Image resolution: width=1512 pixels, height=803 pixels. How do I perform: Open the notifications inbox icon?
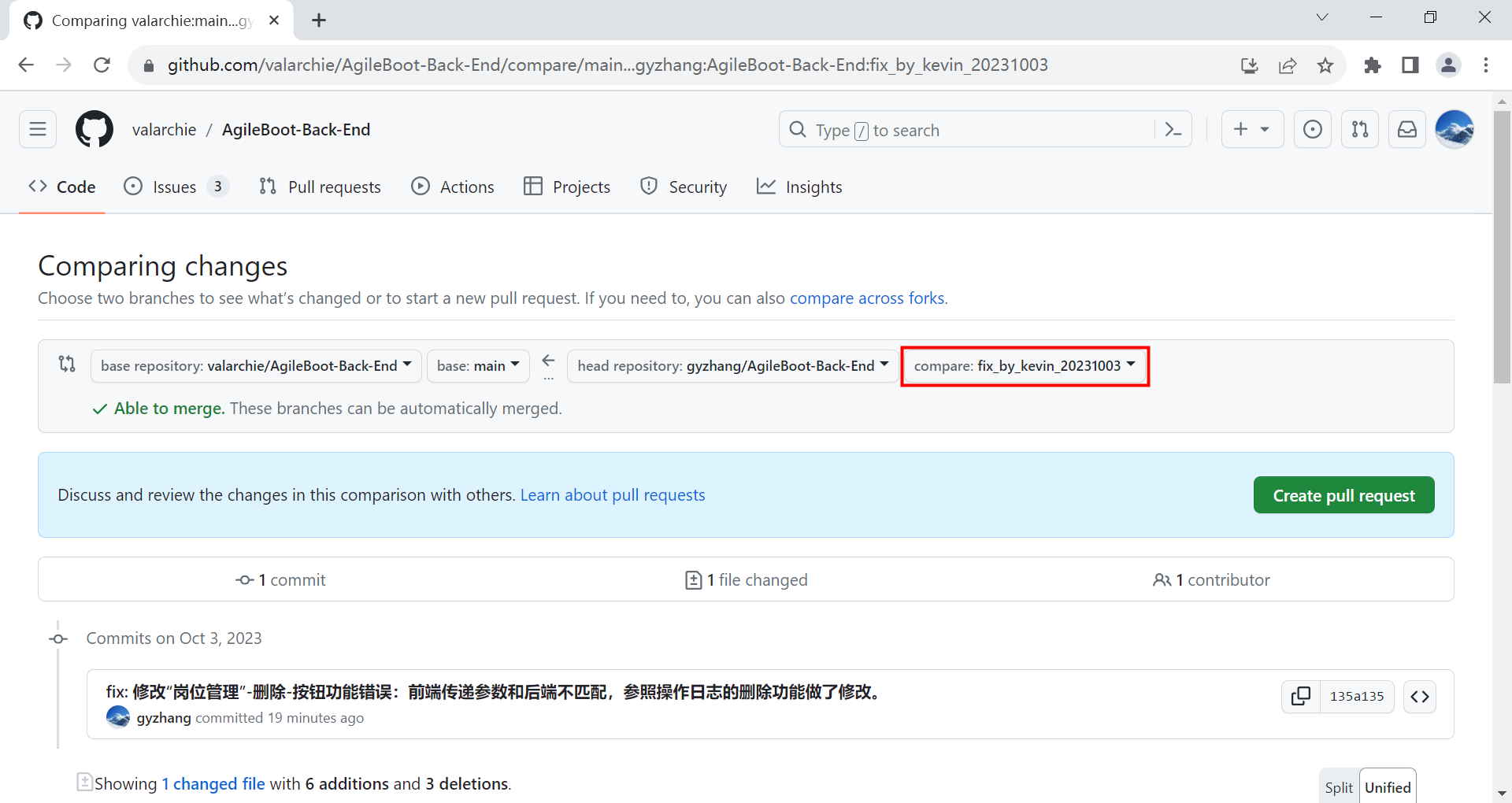[1407, 129]
